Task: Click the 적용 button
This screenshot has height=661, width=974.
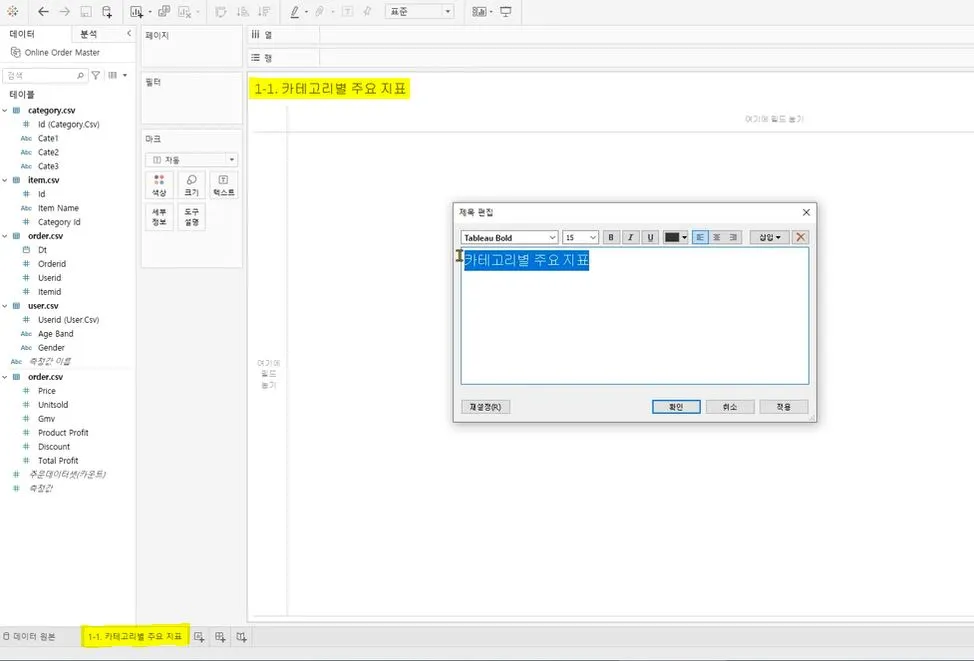Action: (784, 407)
